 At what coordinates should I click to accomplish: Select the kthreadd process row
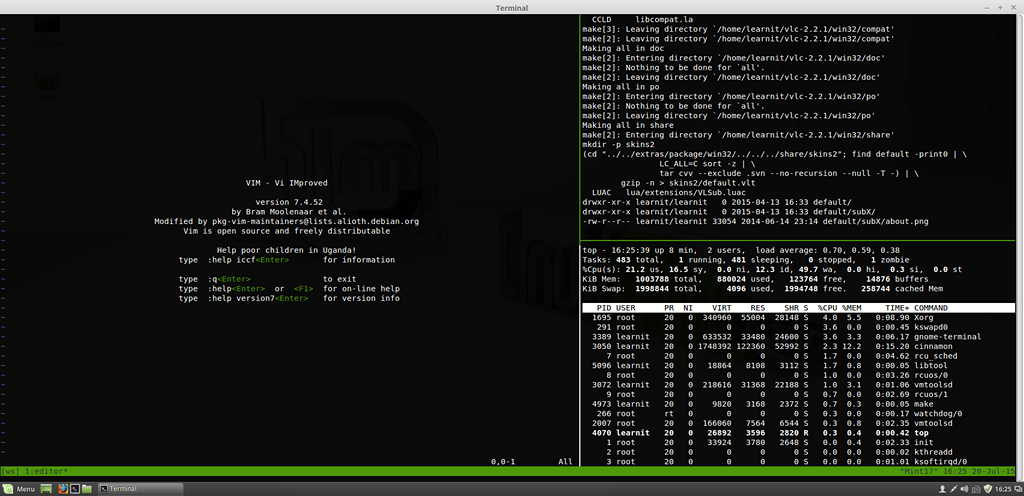point(798,452)
